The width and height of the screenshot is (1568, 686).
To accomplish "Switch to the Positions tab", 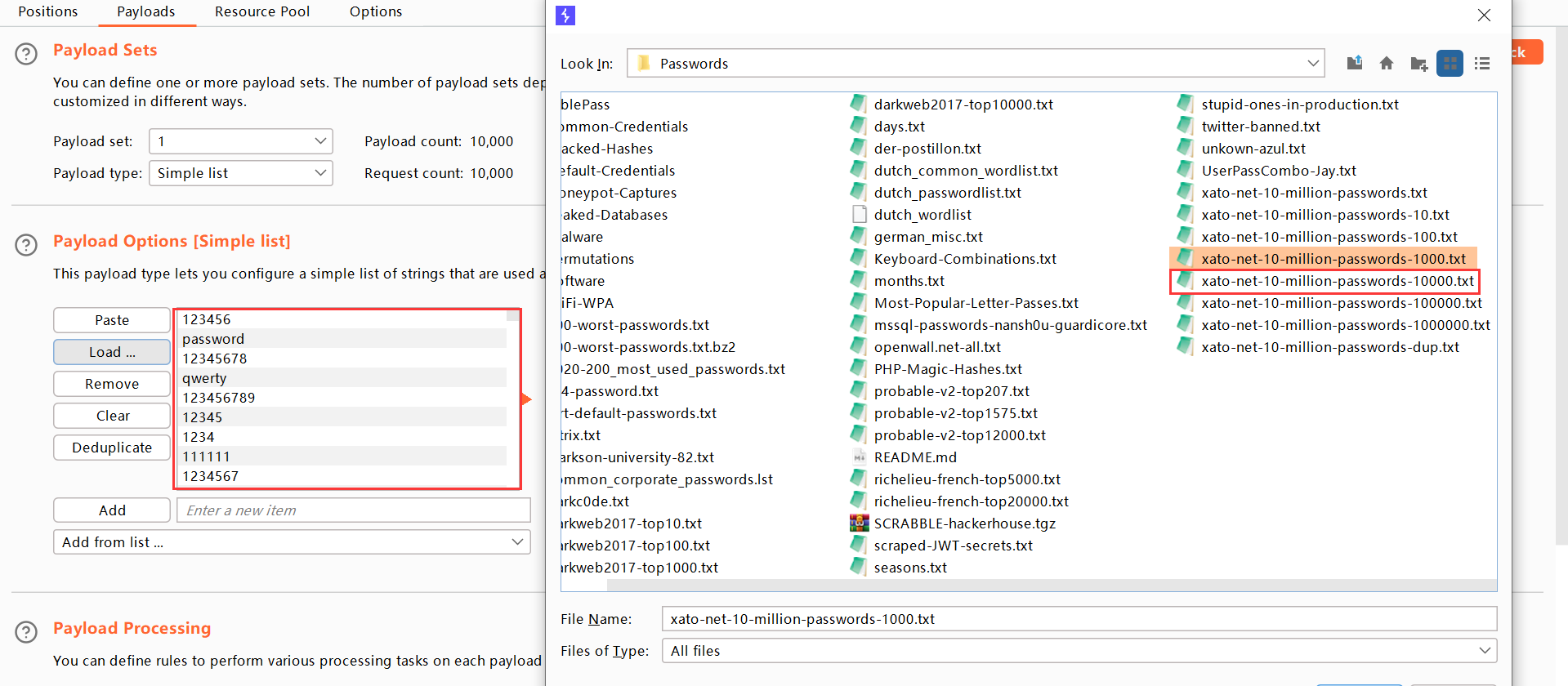I will coord(48,11).
